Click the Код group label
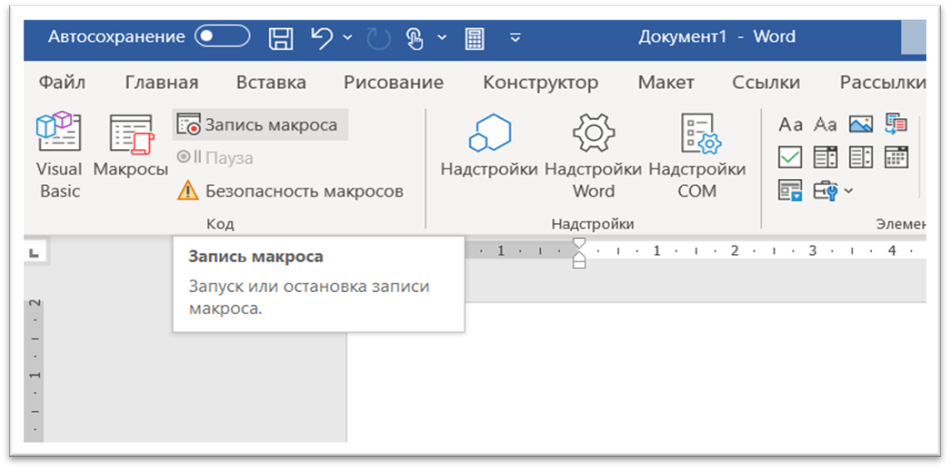 click(220, 224)
